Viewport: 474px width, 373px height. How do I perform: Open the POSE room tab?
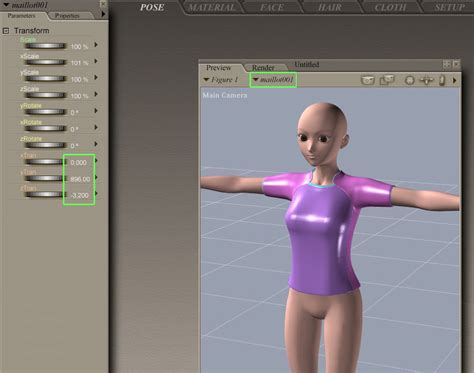152,7
